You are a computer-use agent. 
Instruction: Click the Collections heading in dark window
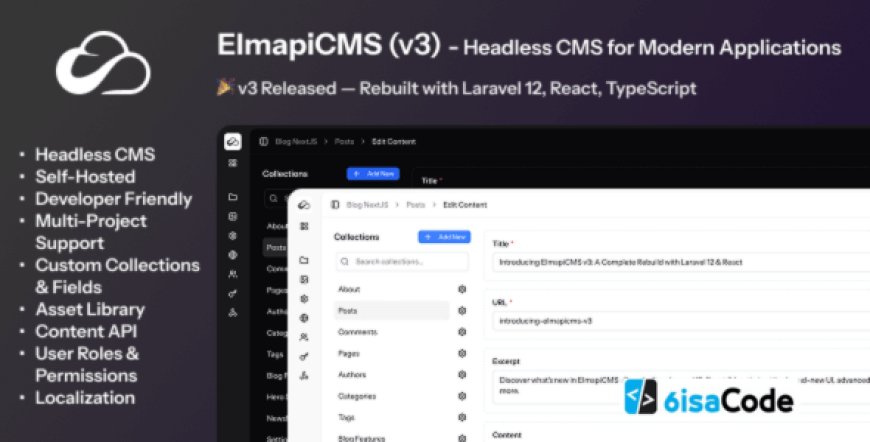pos(285,174)
